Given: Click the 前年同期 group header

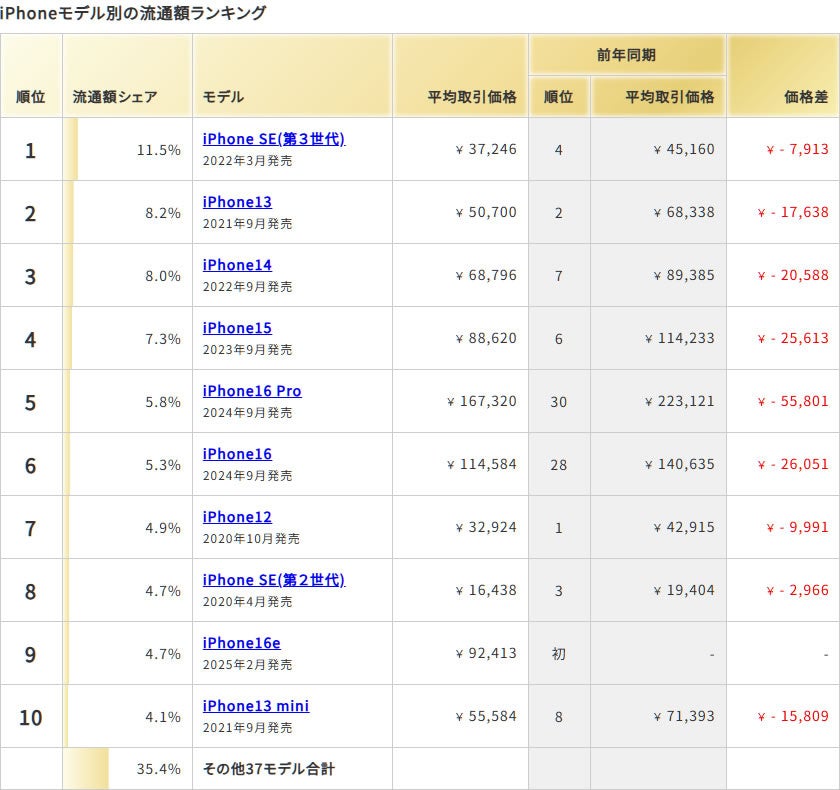Looking at the screenshot, I should [x=626, y=55].
